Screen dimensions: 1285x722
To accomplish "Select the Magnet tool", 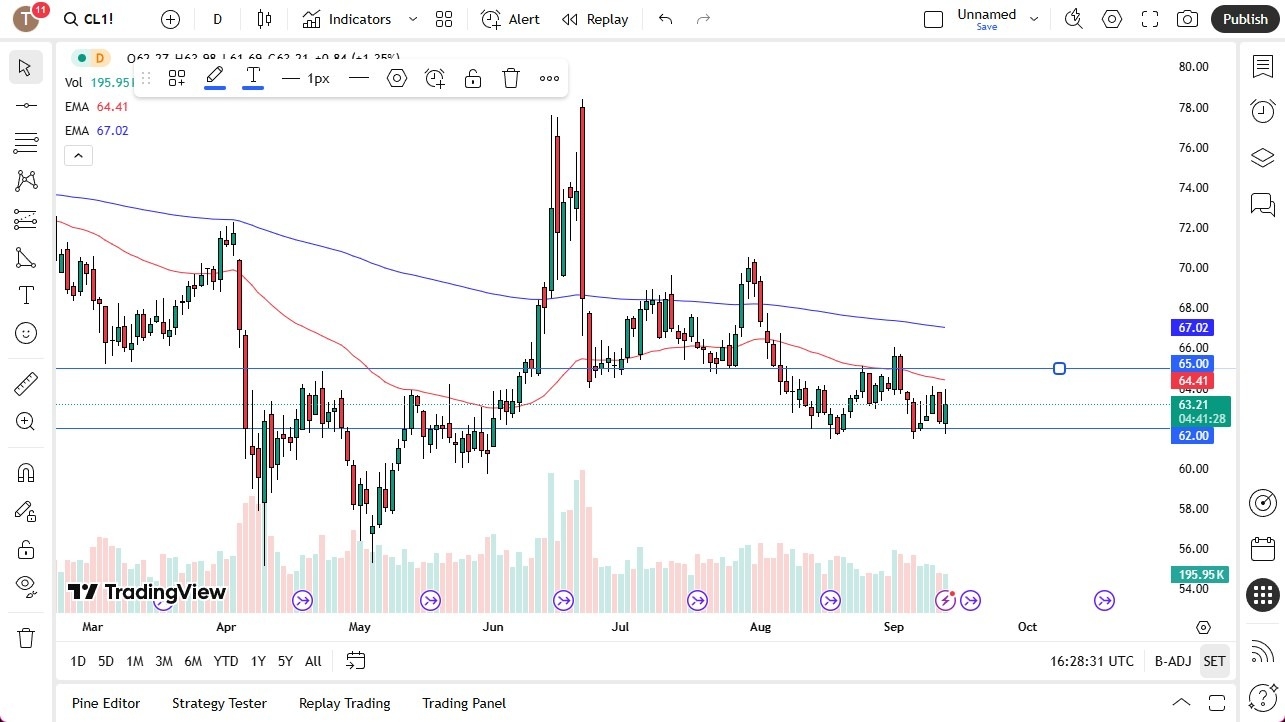I will coord(26,472).
